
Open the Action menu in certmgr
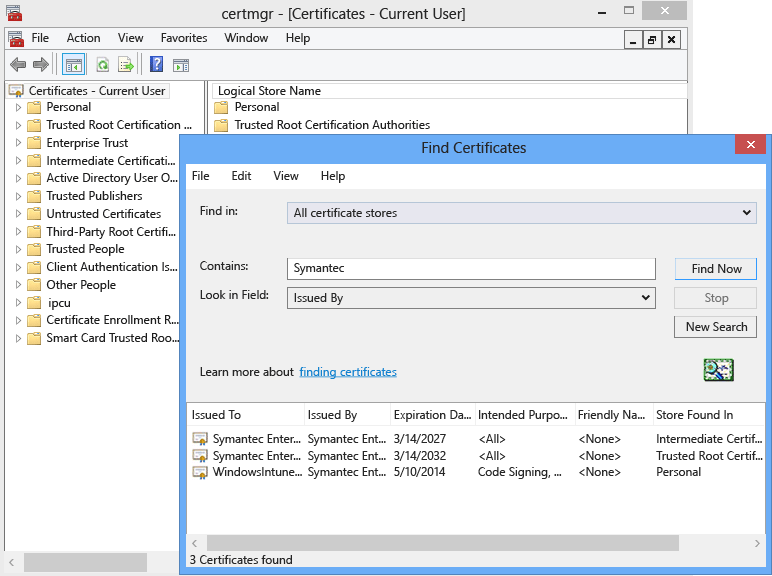click(83, 38)
